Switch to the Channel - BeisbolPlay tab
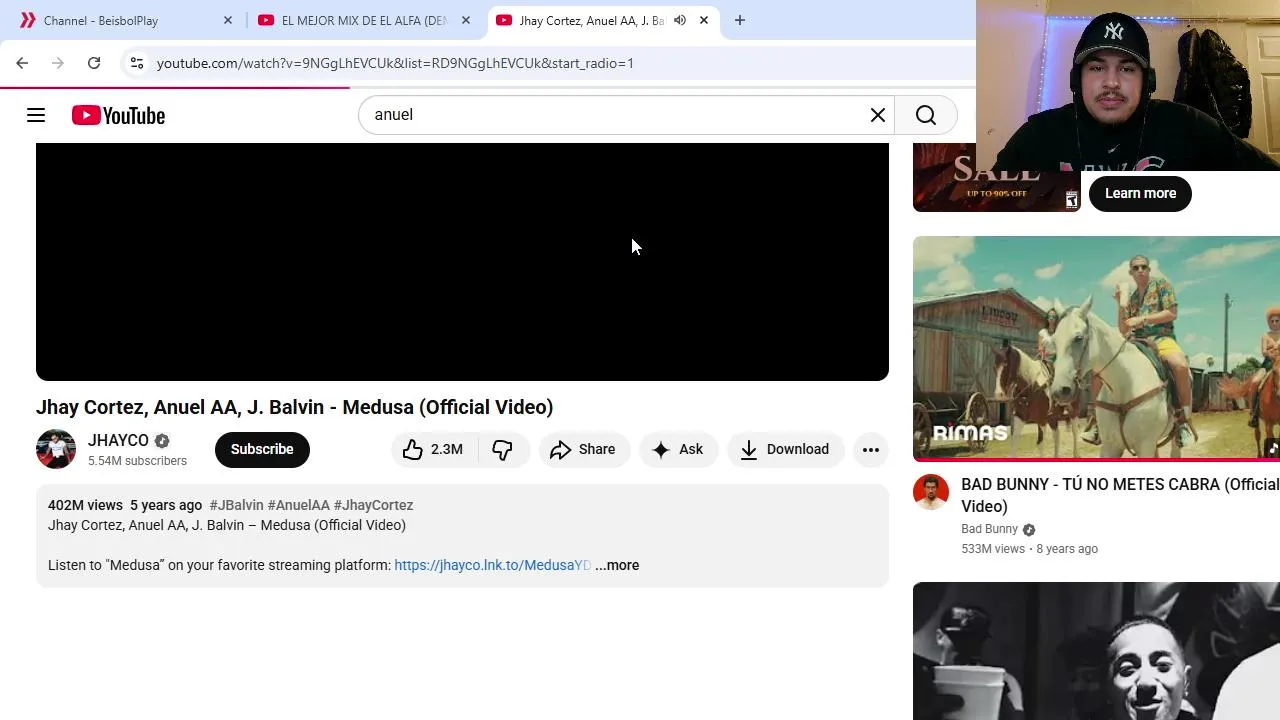 pos(124,20)
